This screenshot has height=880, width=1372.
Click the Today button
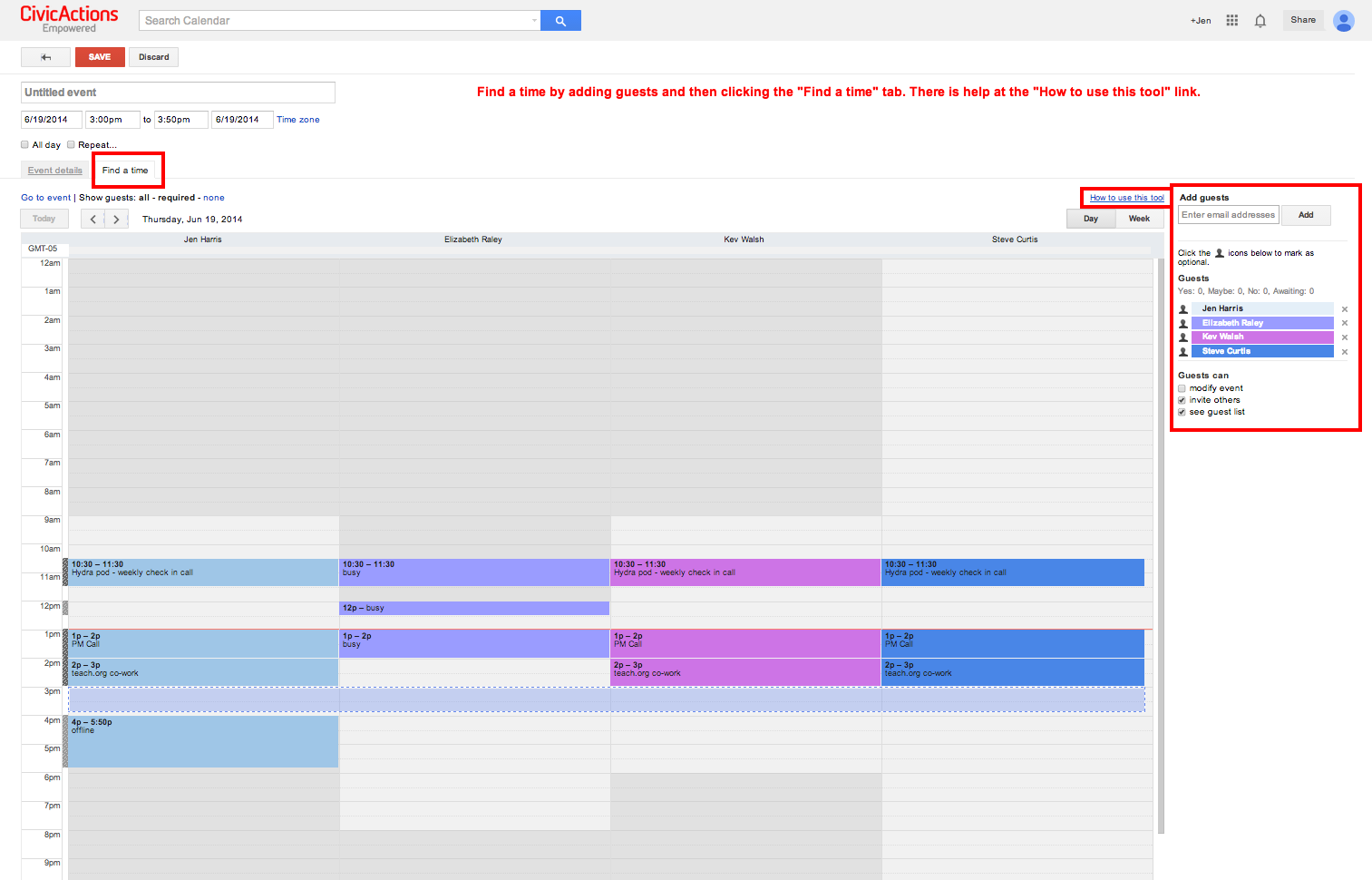44,218
